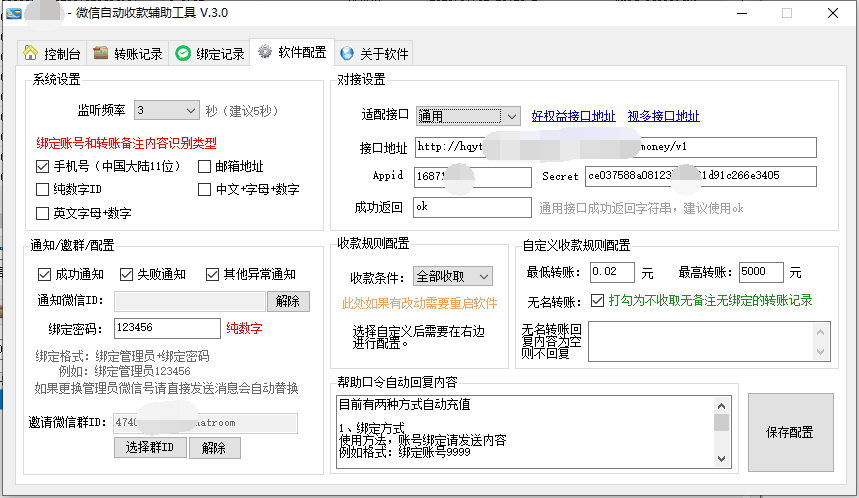859x498 pixels.
Task: Click the 转账记录 tab icon
Action: coord(100,53)
